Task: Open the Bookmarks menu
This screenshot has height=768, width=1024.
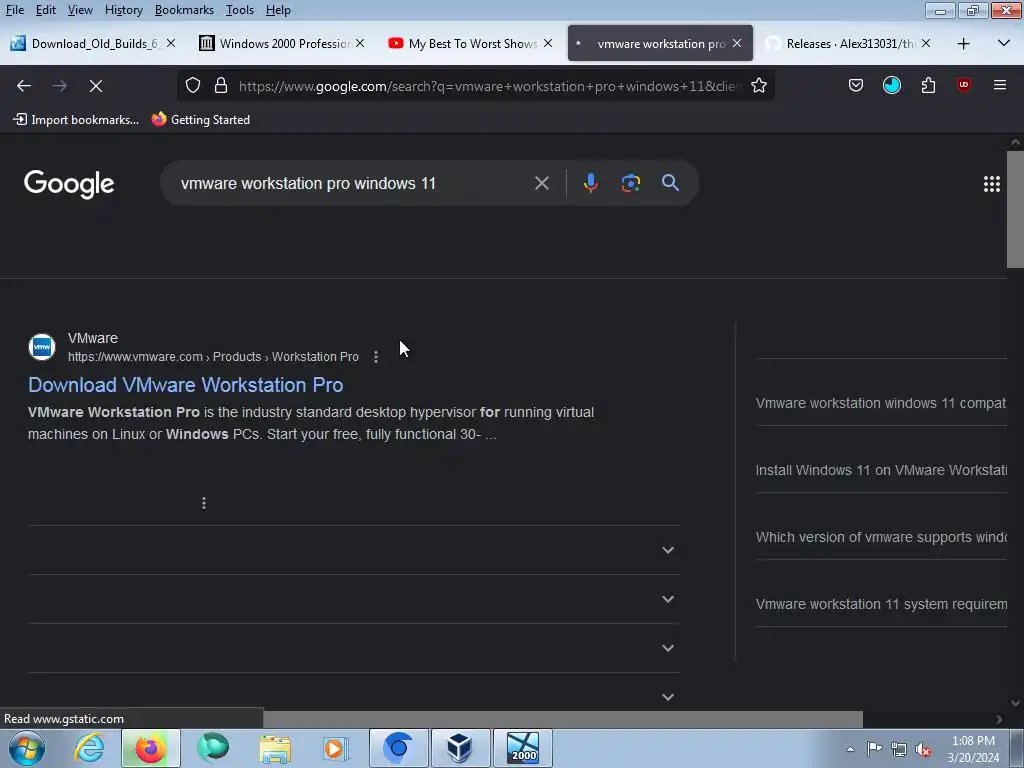Action: tap(184, 10)
